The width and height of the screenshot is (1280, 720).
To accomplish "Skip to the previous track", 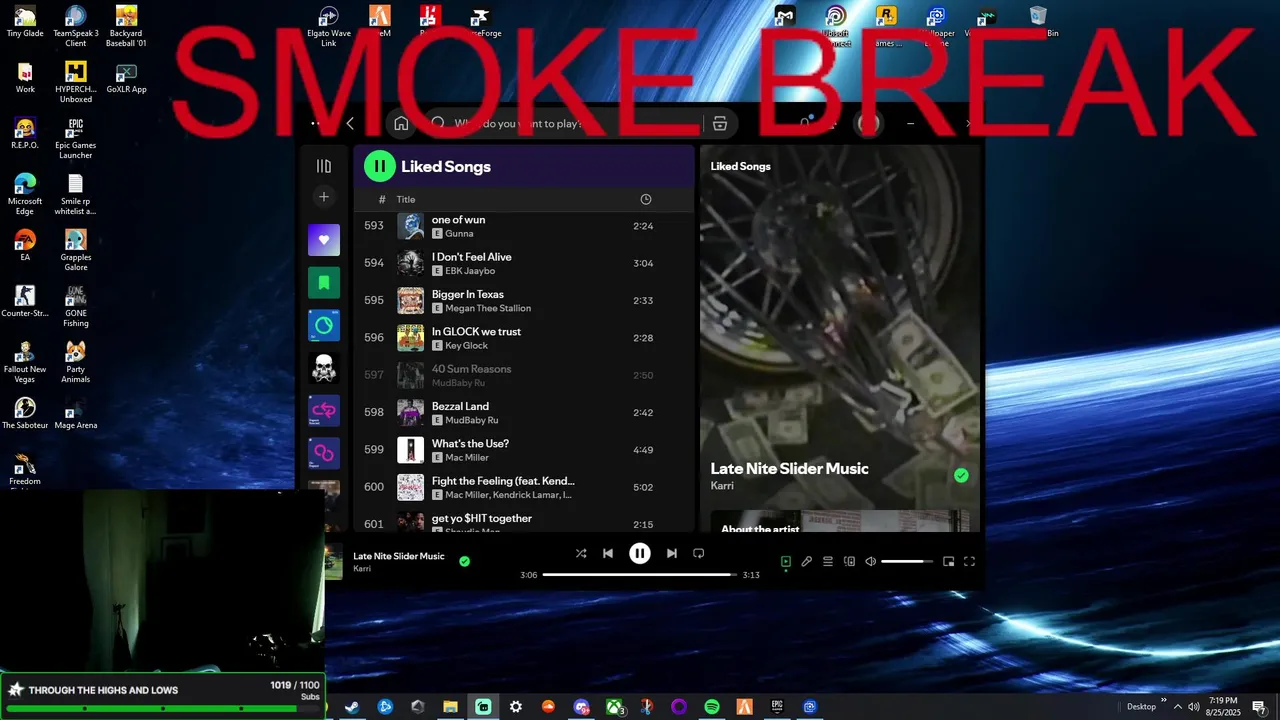I will tap(608, 553).
